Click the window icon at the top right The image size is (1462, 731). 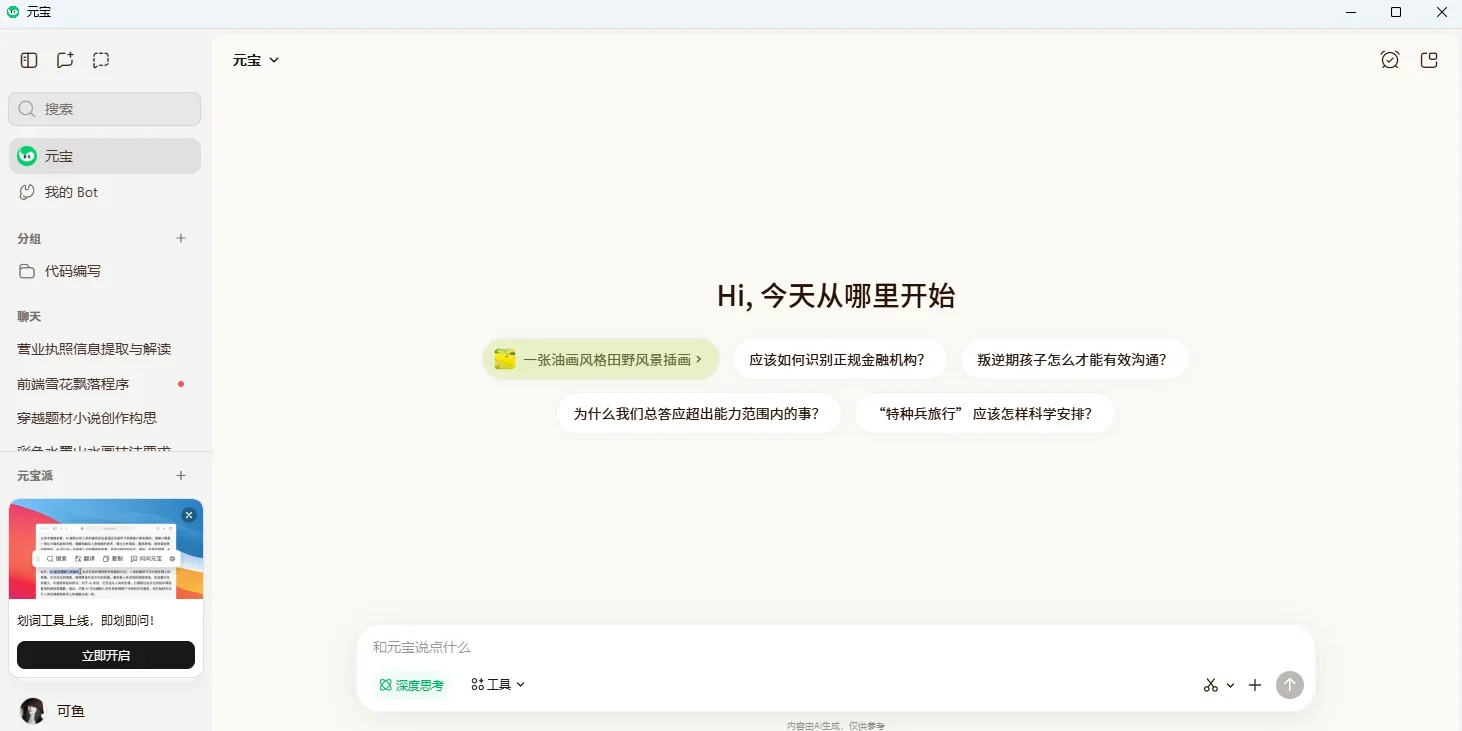[1430, 60]
